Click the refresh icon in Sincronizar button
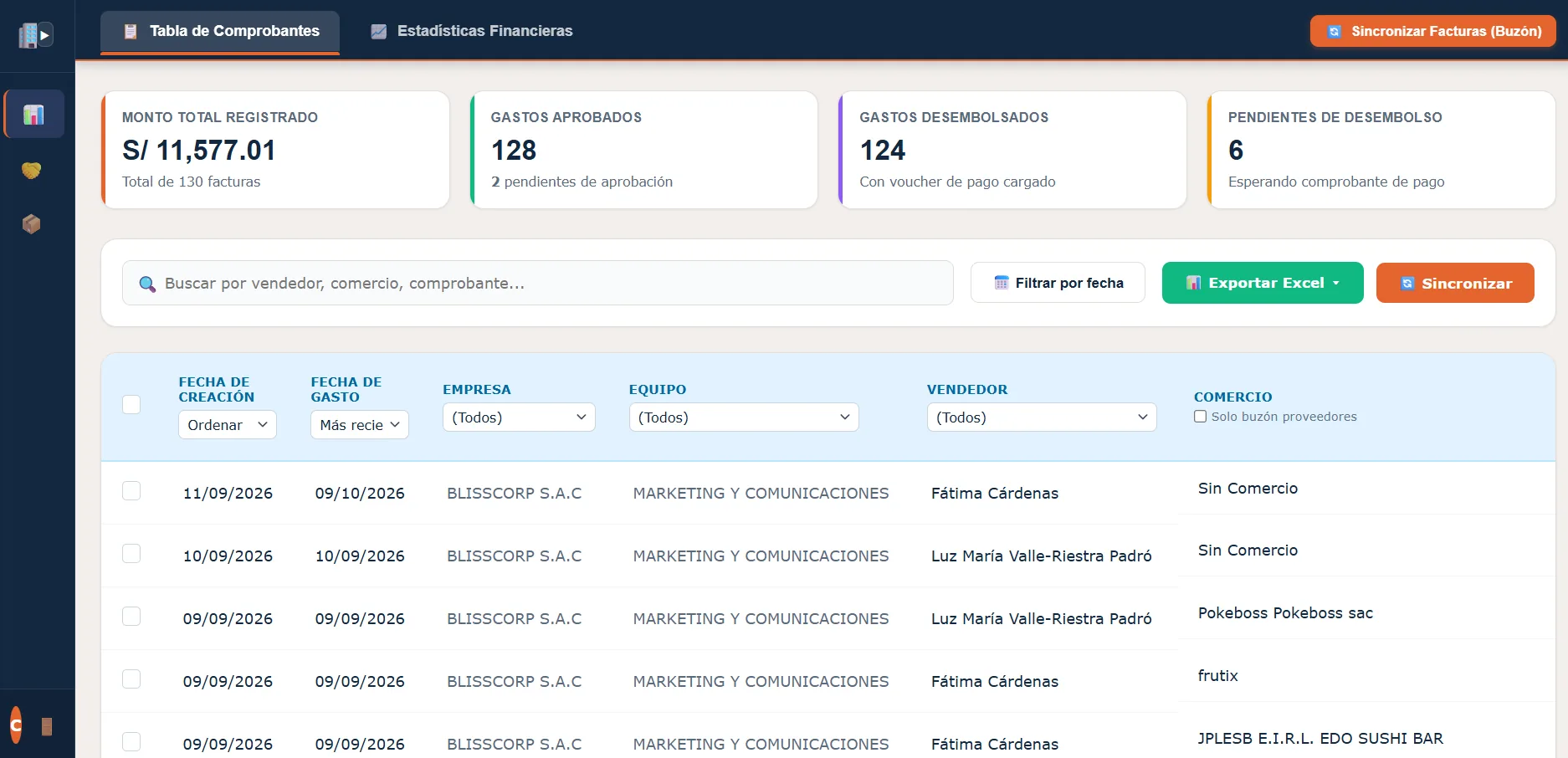This screenshot has width=1568, height=758. tap(1407, 284)
